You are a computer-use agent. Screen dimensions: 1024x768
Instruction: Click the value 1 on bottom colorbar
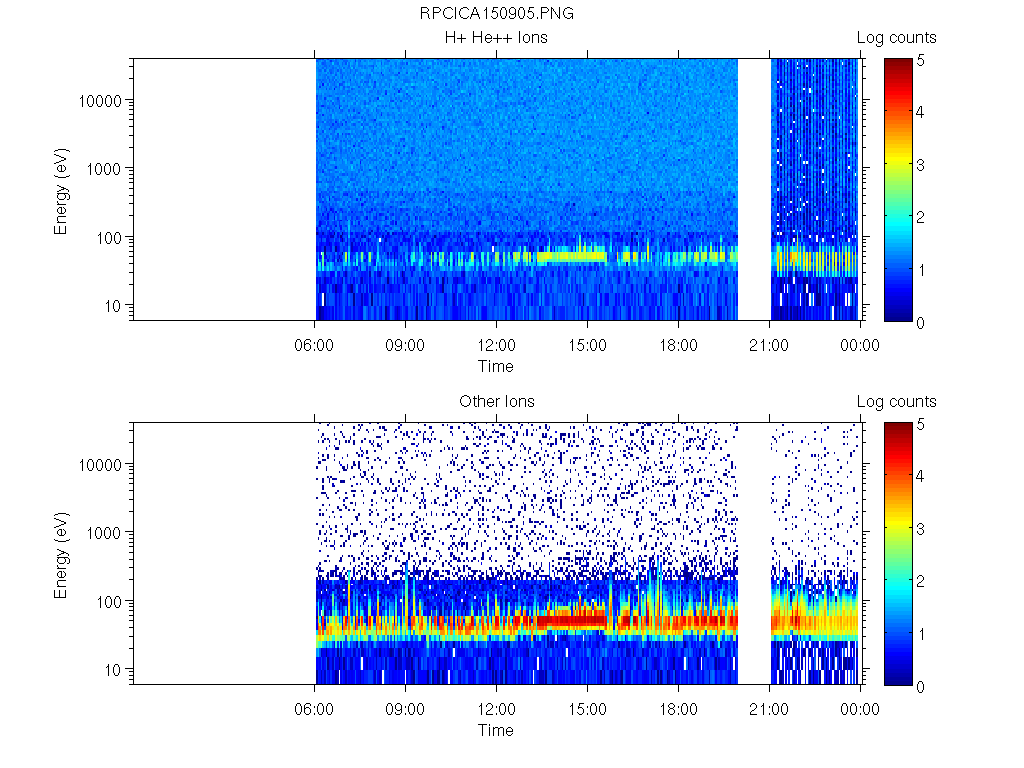point(921,634)
